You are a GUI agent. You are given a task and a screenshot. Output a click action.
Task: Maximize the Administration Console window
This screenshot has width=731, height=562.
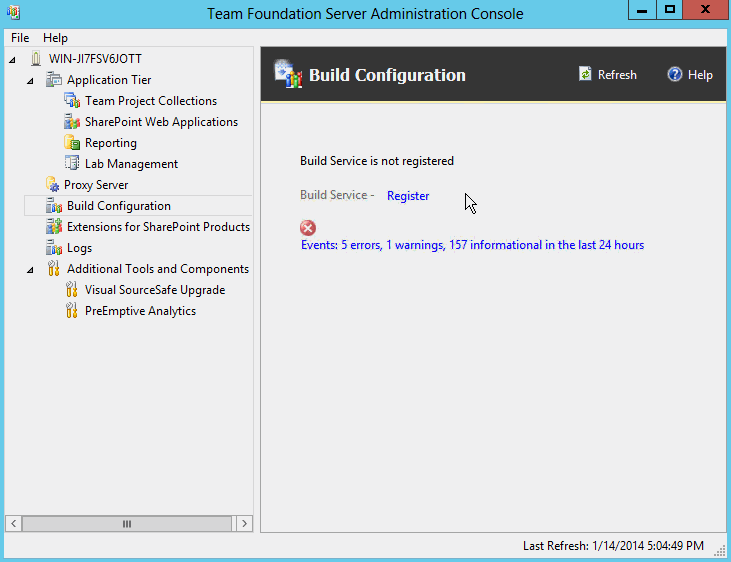point(669,10)
